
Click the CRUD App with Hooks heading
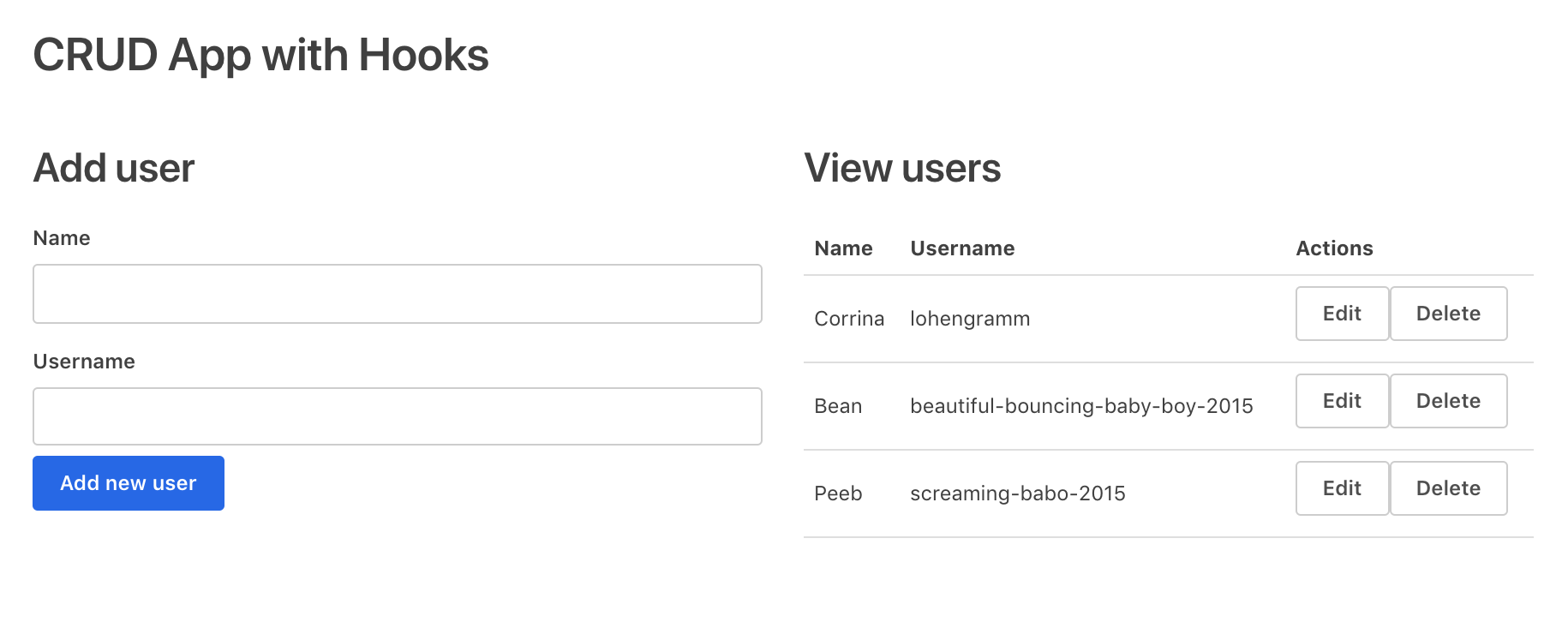click(x=260, y=56)
